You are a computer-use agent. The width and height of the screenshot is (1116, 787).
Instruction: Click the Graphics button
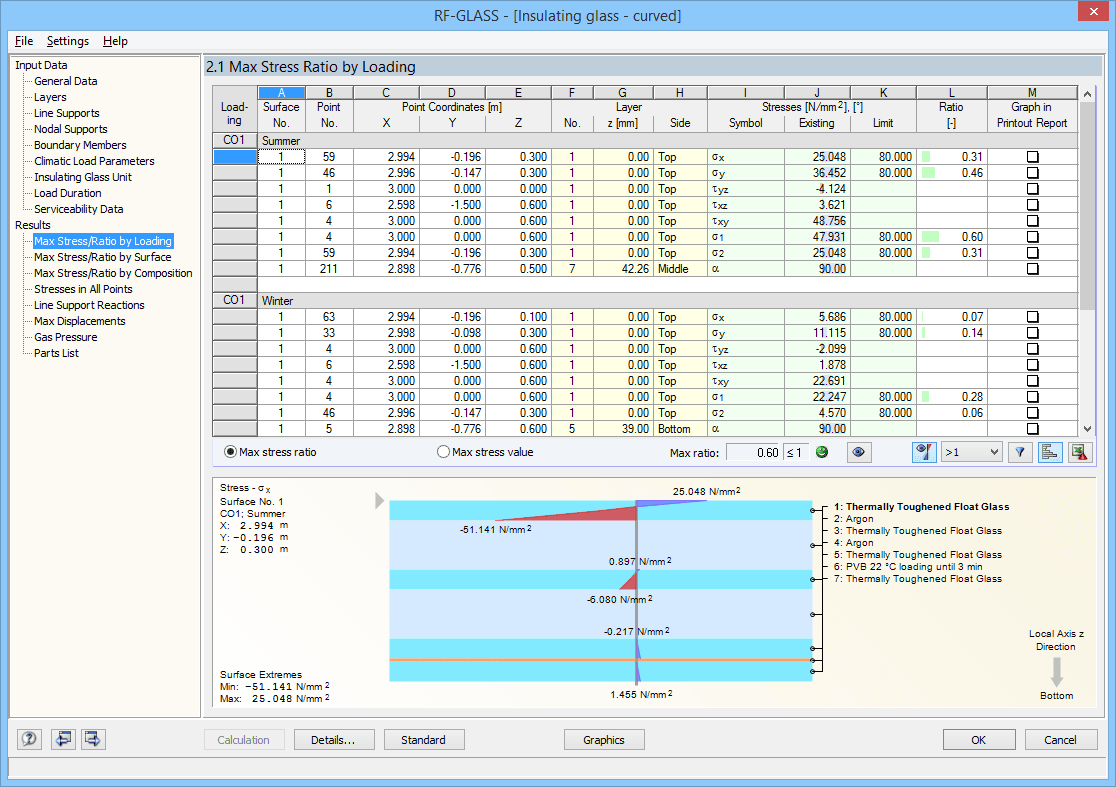point(604,740)
